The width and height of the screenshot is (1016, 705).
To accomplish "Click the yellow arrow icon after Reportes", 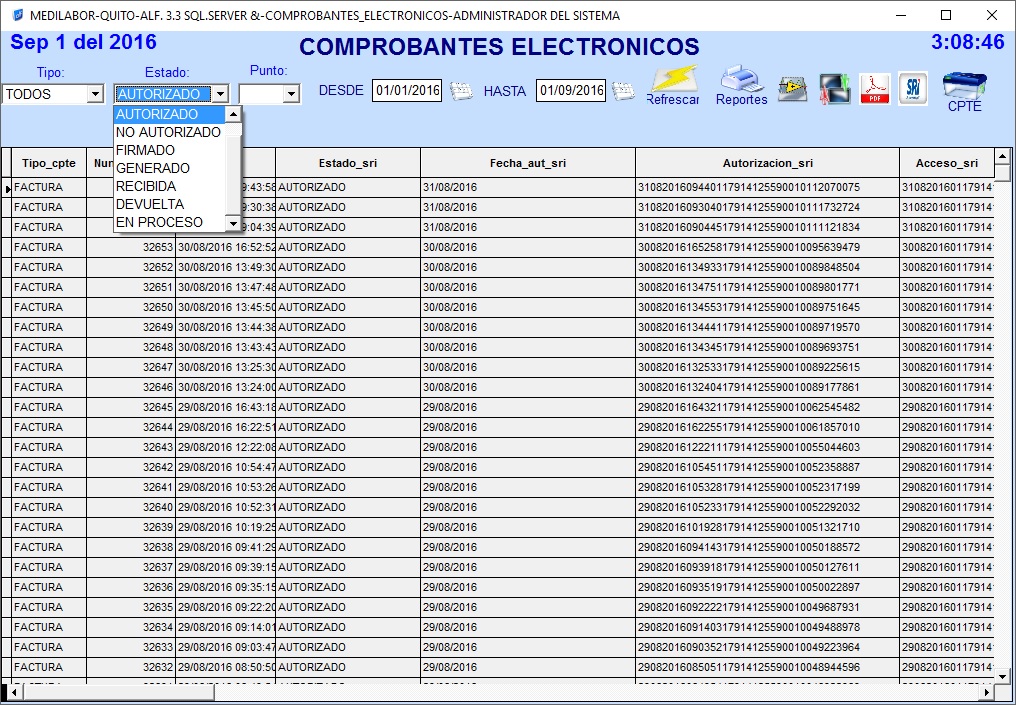I will 793,89.
